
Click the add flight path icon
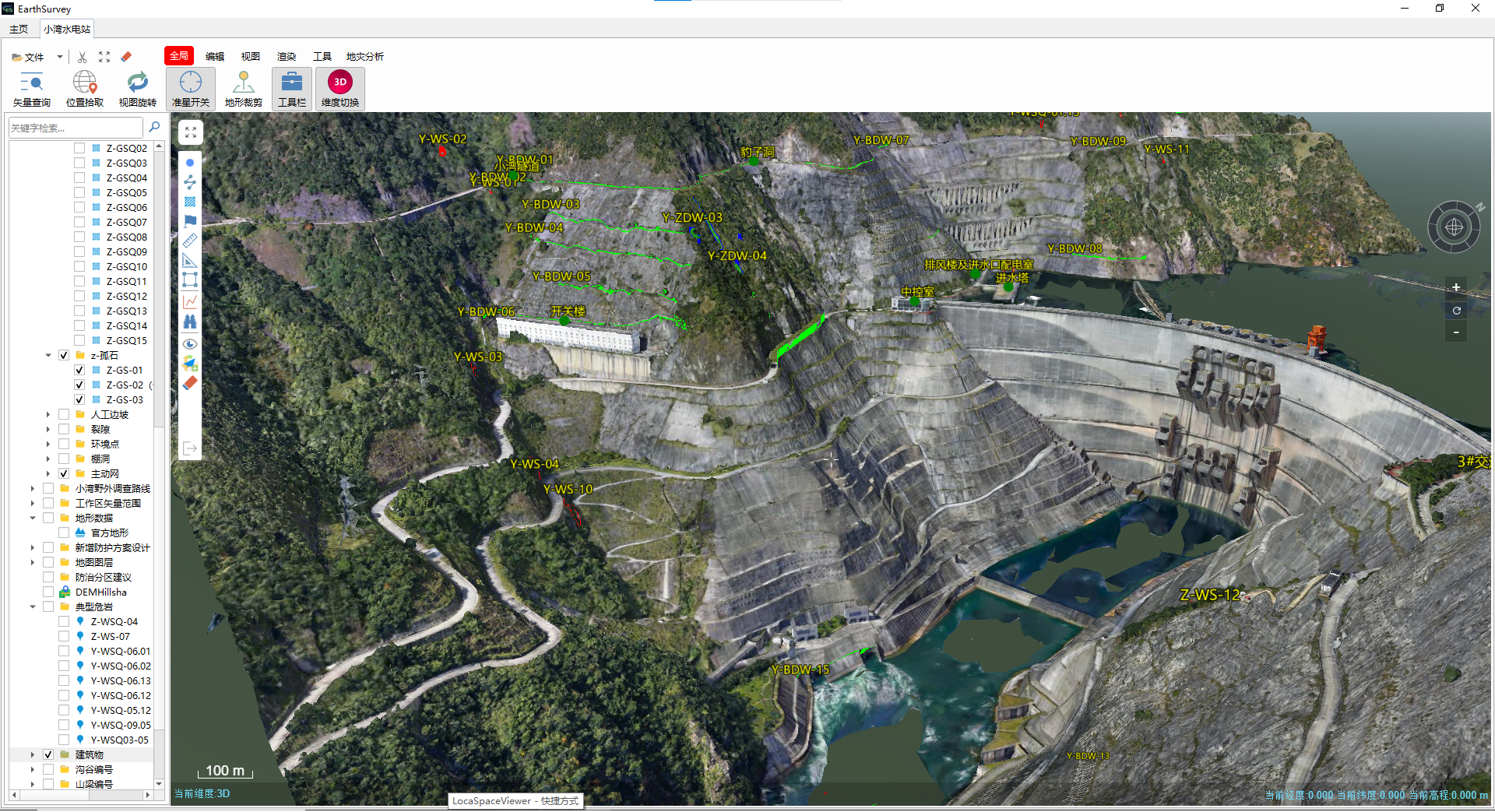[190, 364]
